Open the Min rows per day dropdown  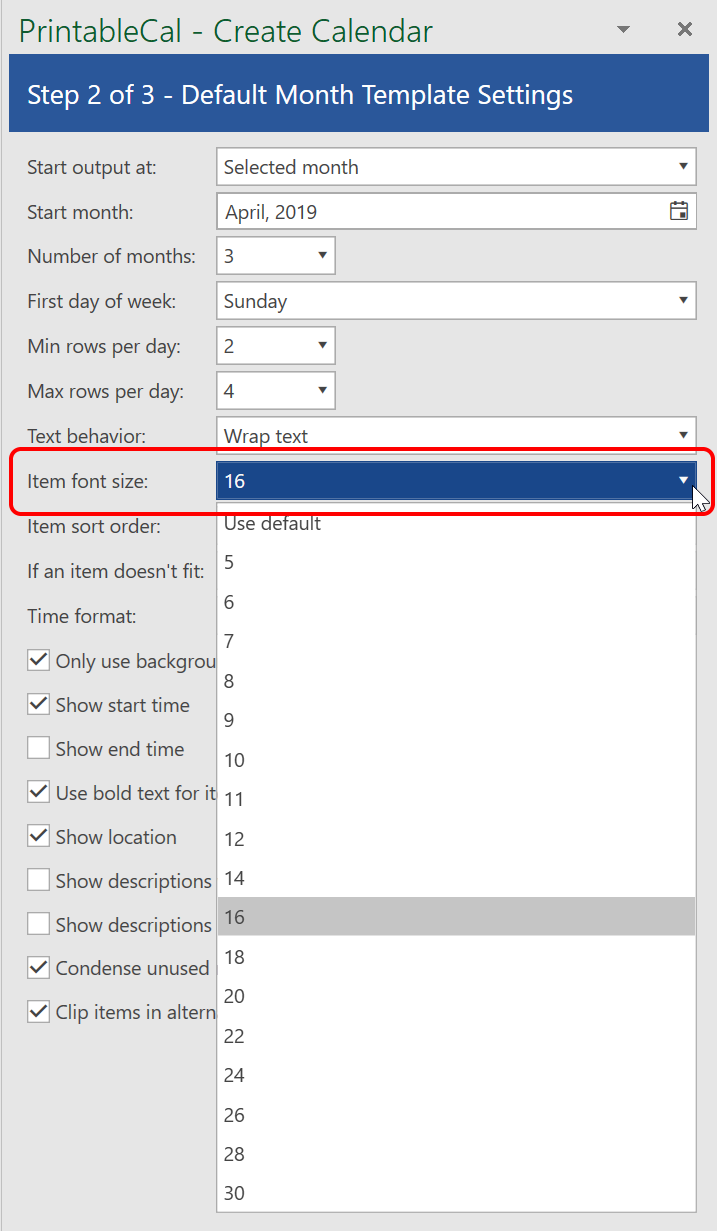pyautogui.click(x=322, y=346)
